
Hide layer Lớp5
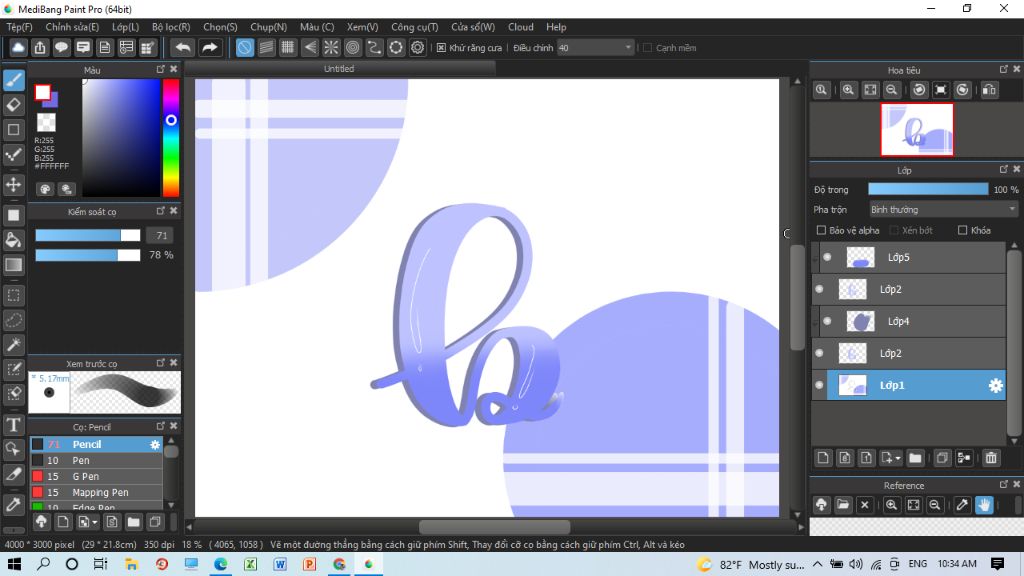coord(827,257)
